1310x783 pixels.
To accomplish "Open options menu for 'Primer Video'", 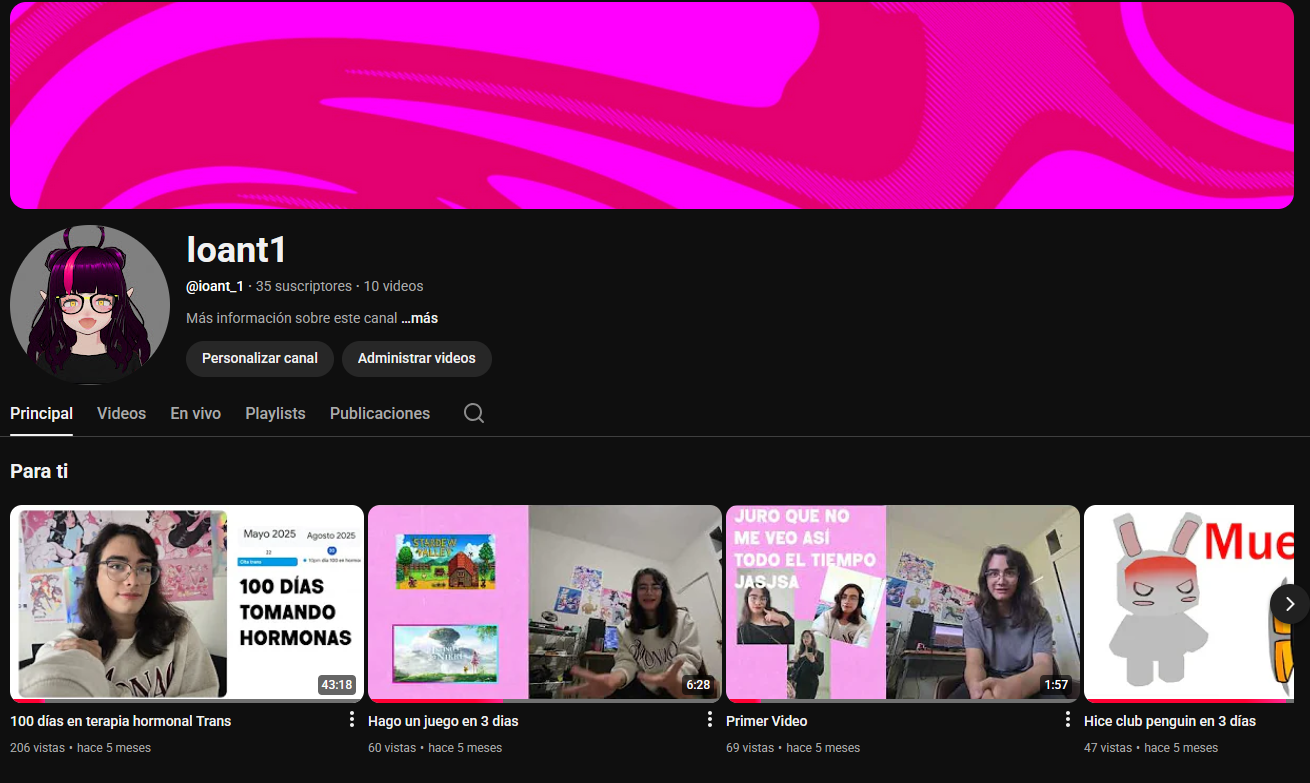I will pos(1068,720).
